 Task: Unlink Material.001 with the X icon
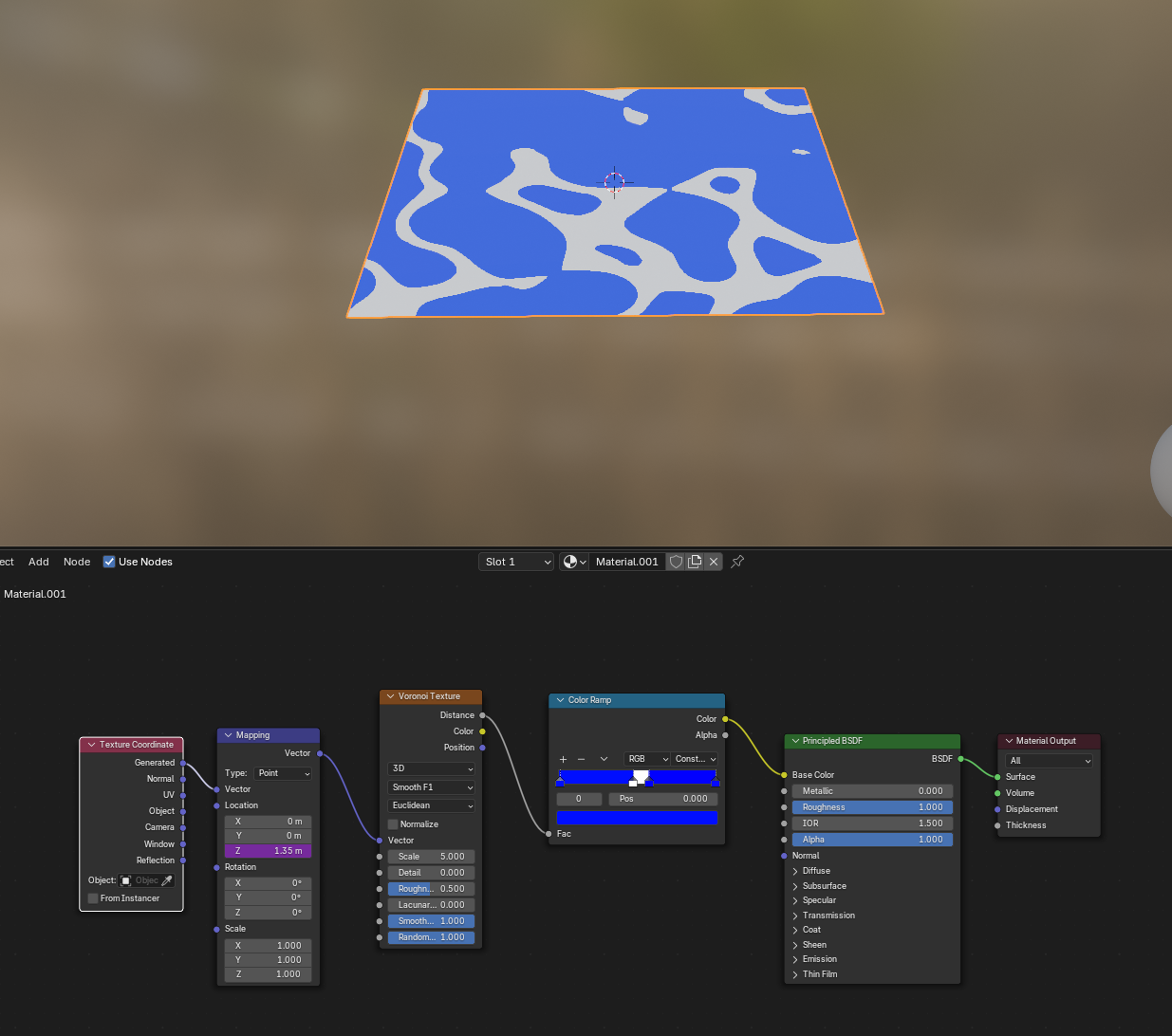[714, 562]
